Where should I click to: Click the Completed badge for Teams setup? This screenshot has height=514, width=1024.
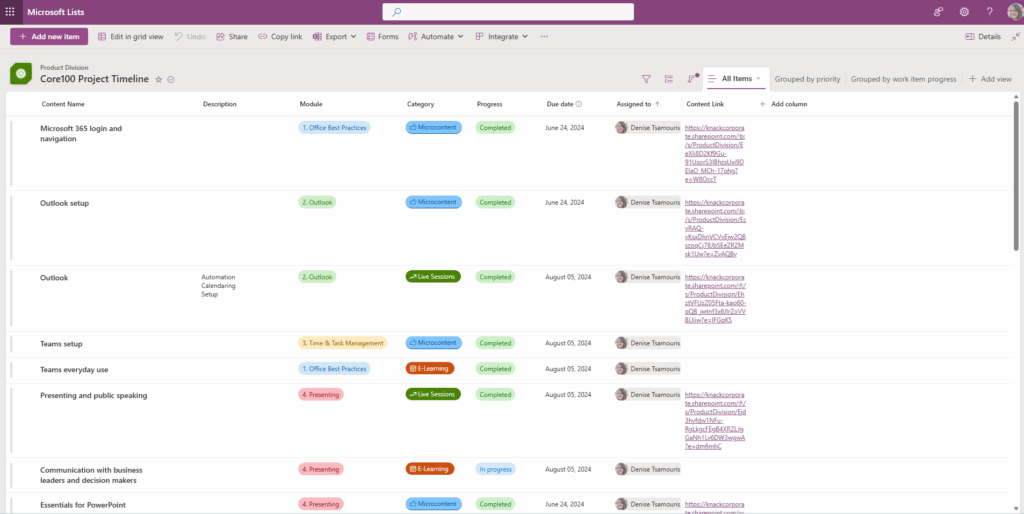tap(494, 343)
